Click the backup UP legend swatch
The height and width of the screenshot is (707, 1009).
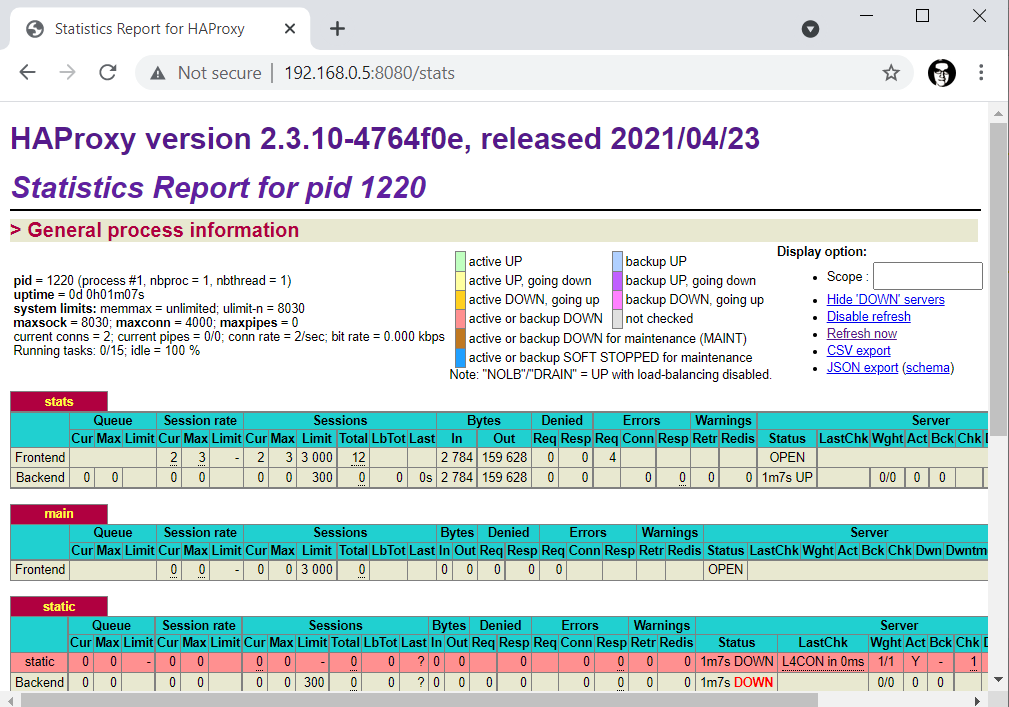[x=617, y=261]
